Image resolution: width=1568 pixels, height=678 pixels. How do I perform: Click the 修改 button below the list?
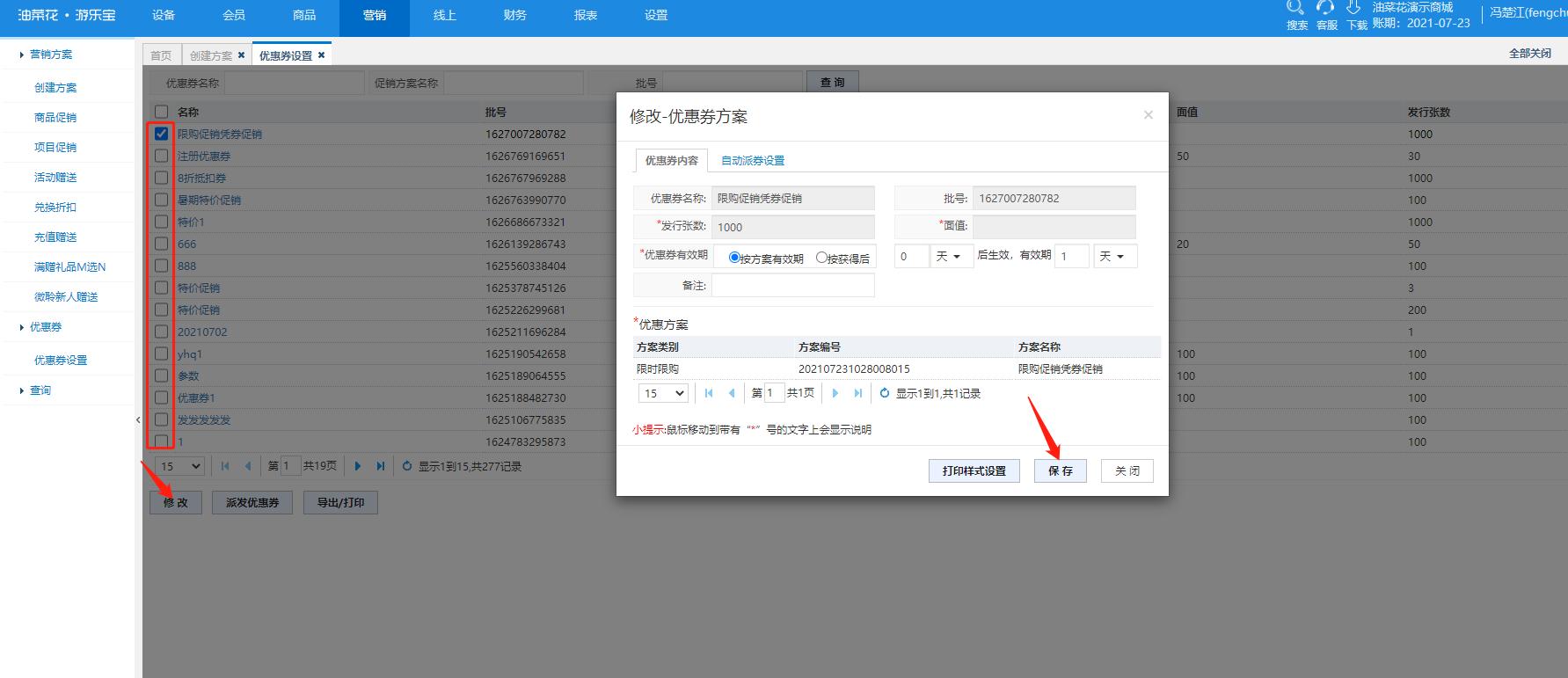pos(176,502)
